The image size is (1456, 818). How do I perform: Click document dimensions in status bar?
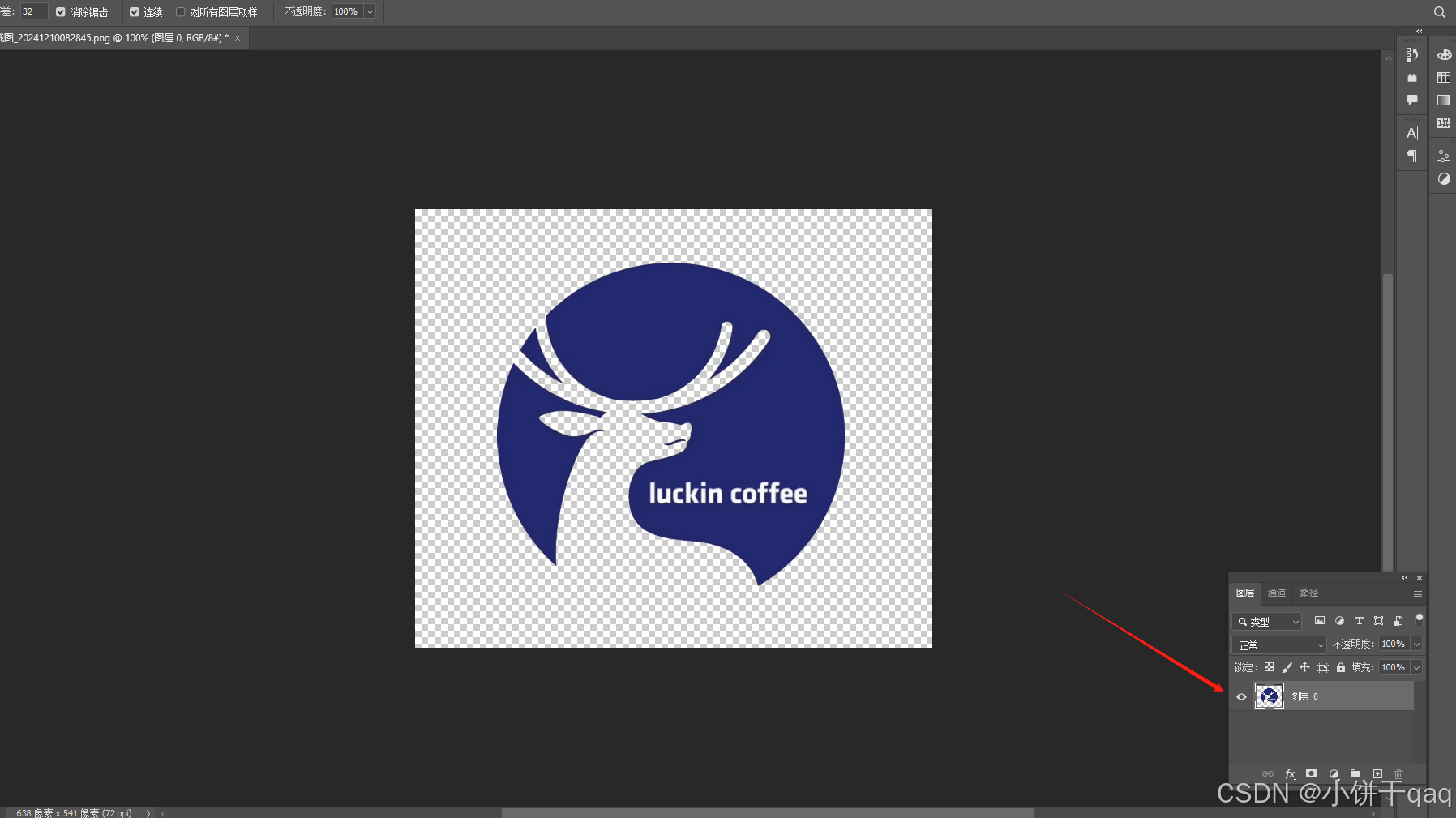(x=74, y=812)
